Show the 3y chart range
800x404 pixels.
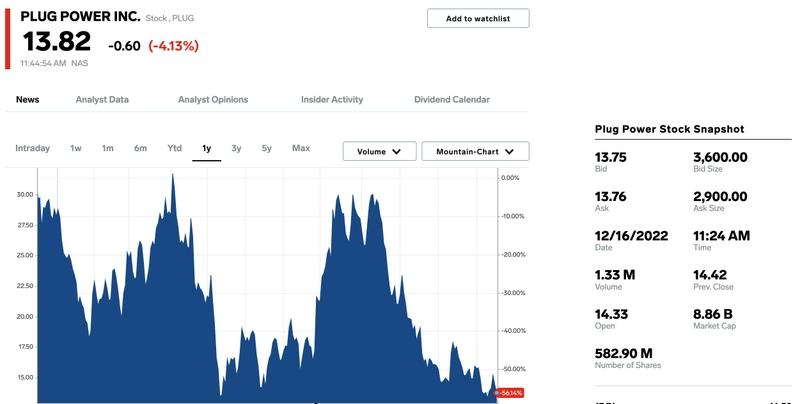236,148
